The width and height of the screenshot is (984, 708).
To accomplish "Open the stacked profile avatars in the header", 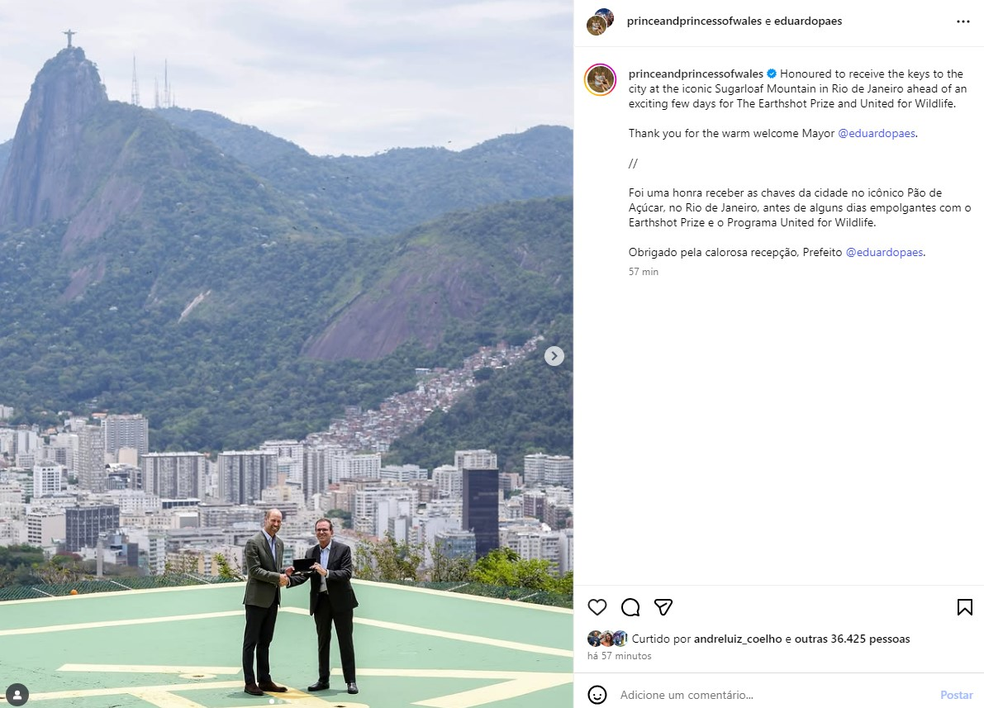I will click(600, 22).
